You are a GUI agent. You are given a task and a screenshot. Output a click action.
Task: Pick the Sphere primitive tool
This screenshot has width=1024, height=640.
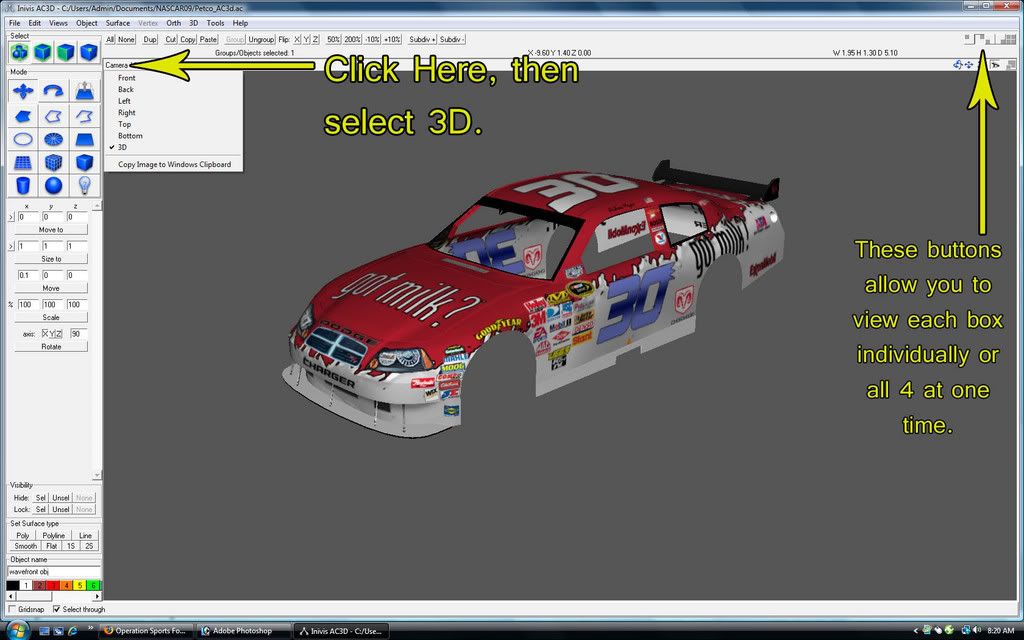click(54, 185)
